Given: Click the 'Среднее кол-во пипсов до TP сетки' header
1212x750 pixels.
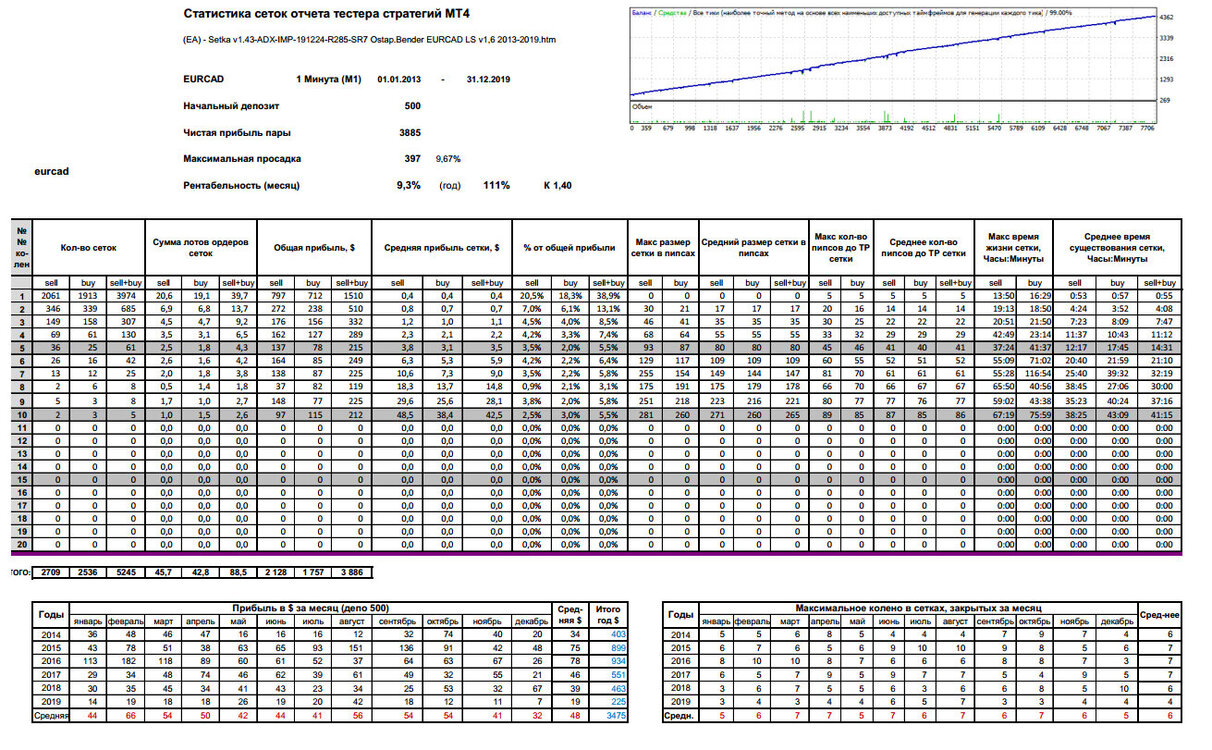Looking at the screenshot, I should click(x=924, y=248).
